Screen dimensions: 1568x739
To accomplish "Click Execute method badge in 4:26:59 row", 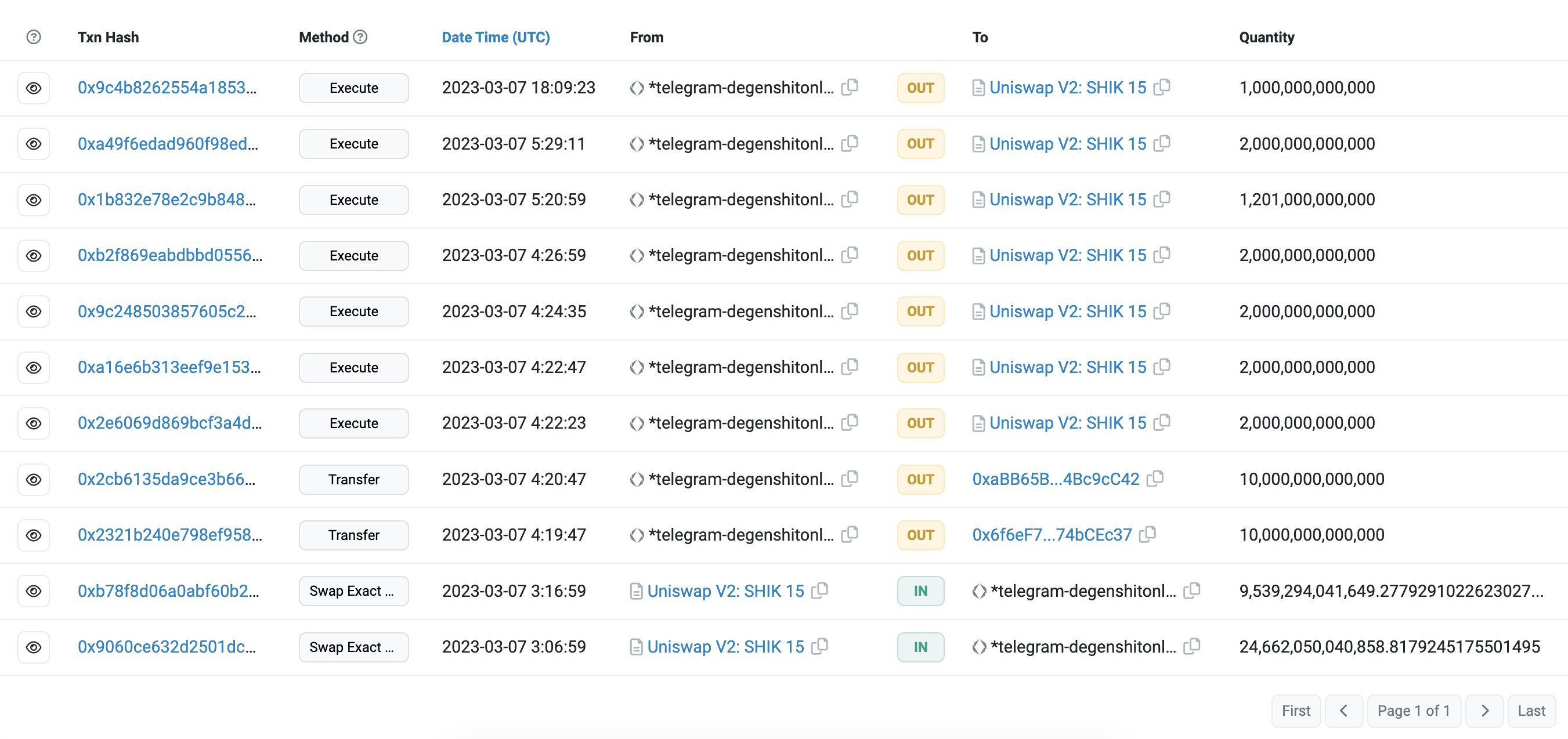I will 353,255.
